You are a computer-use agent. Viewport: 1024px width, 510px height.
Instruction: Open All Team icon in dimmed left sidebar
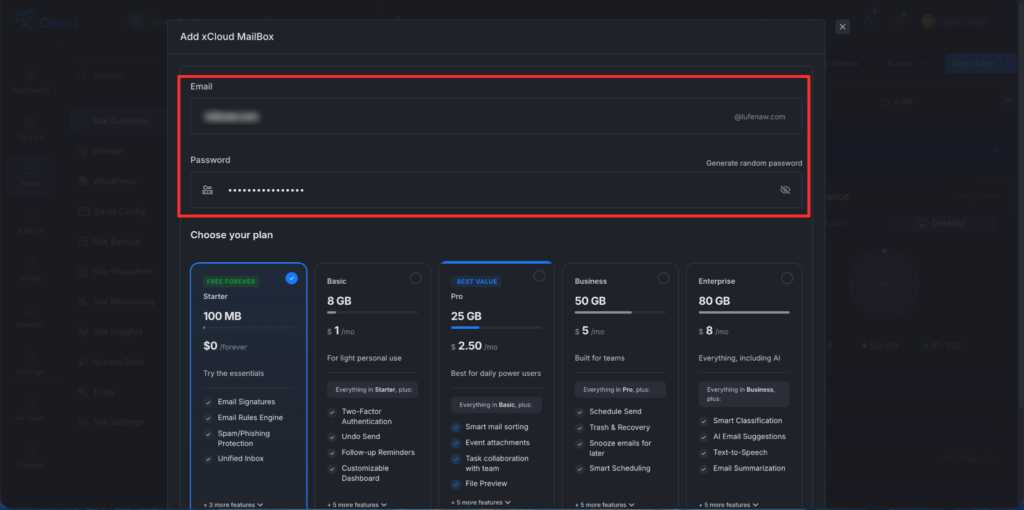point(30,403)
